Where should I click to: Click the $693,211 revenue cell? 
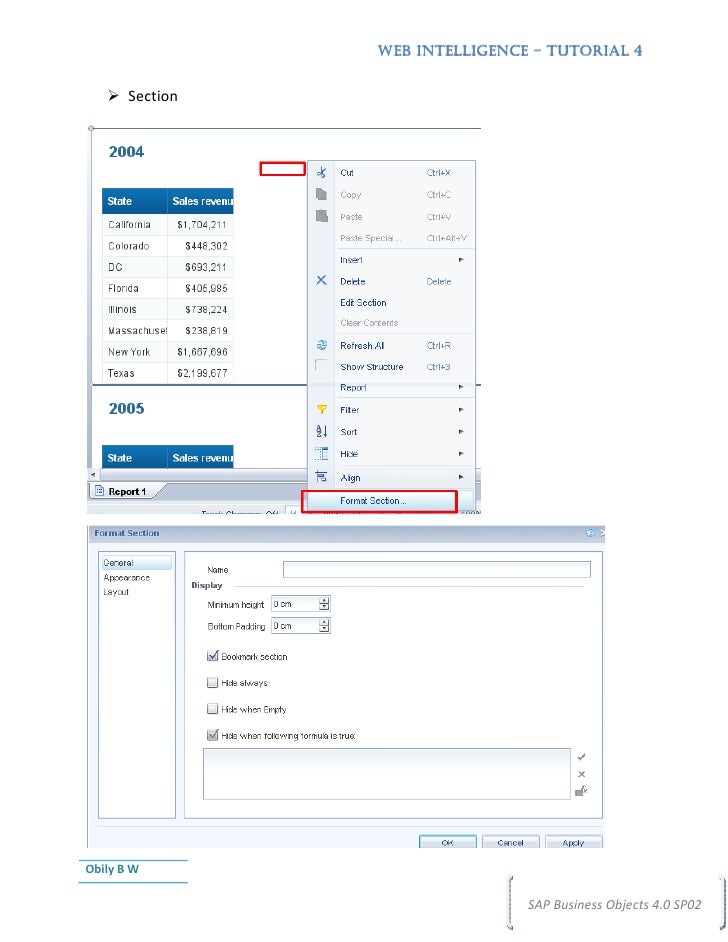[201, 267]
